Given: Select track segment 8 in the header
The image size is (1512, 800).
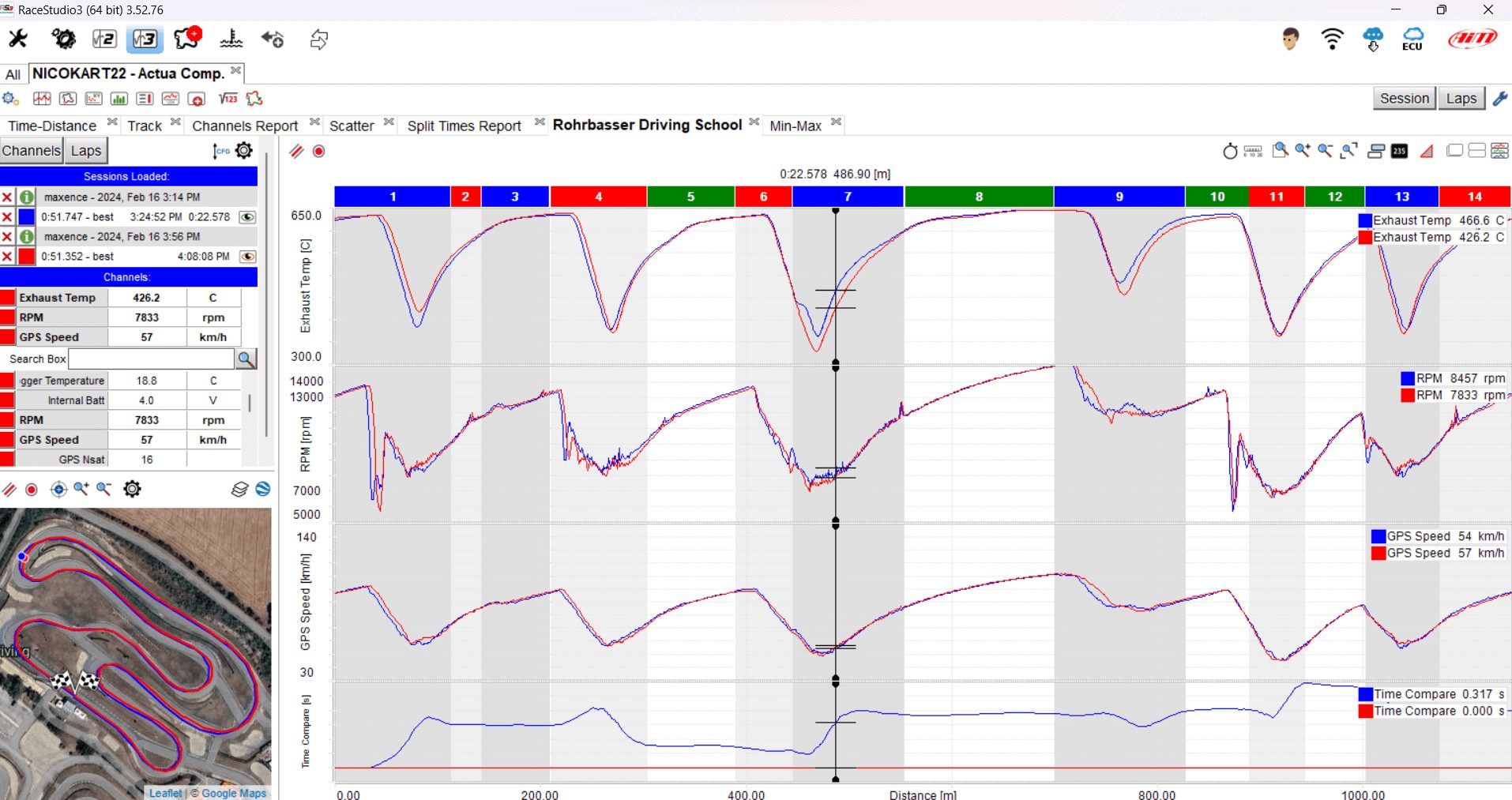Looking at the screenshot, I should tap(979, 197).
